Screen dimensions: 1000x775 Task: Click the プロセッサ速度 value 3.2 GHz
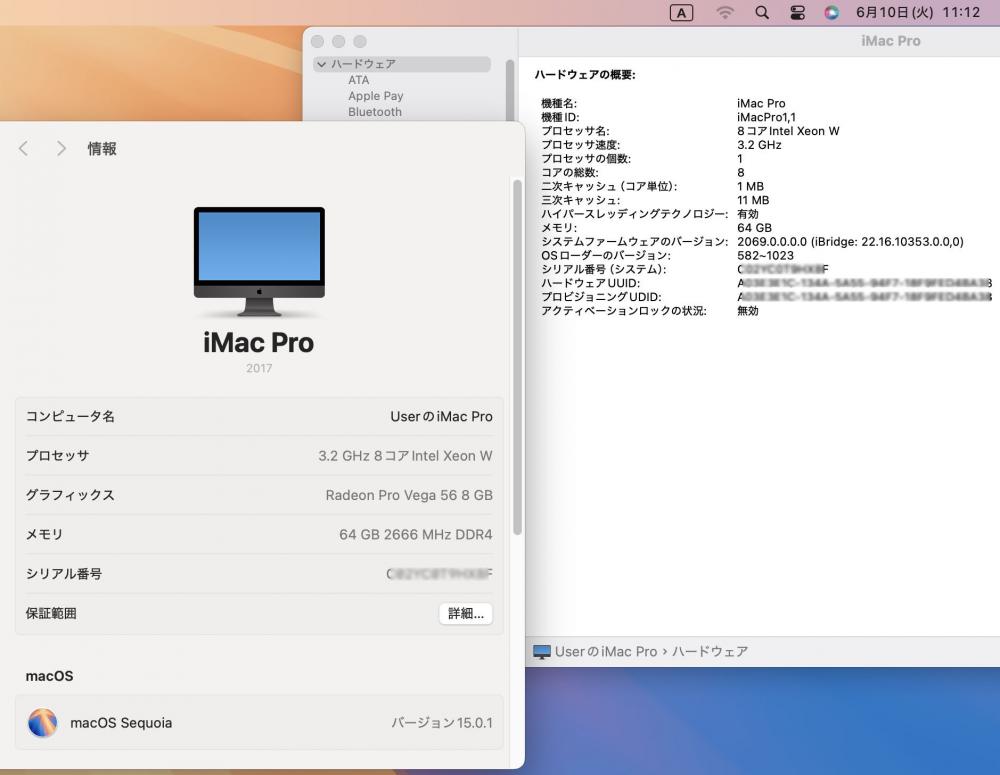click(759, 145)
